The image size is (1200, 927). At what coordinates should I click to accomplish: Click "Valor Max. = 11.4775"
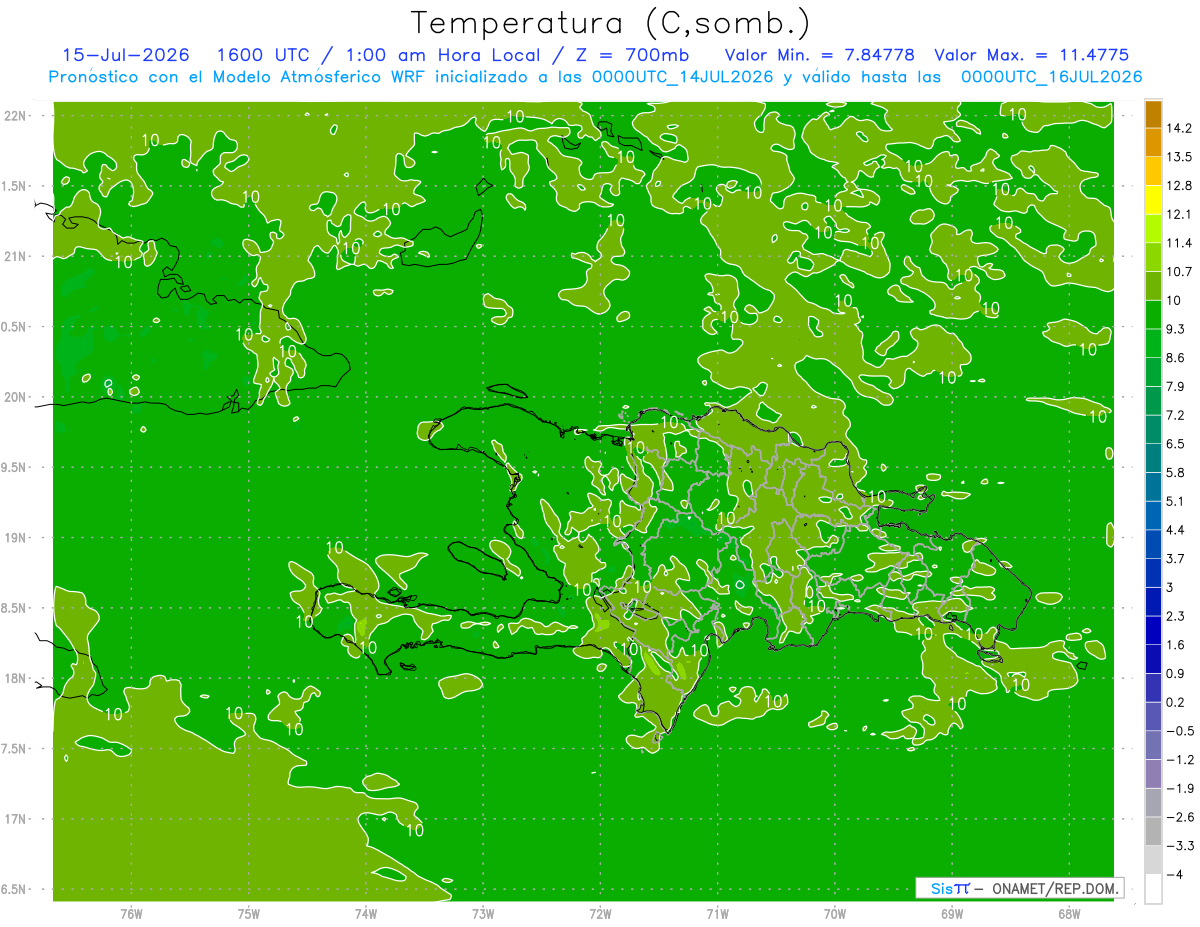pos(1031,55)
